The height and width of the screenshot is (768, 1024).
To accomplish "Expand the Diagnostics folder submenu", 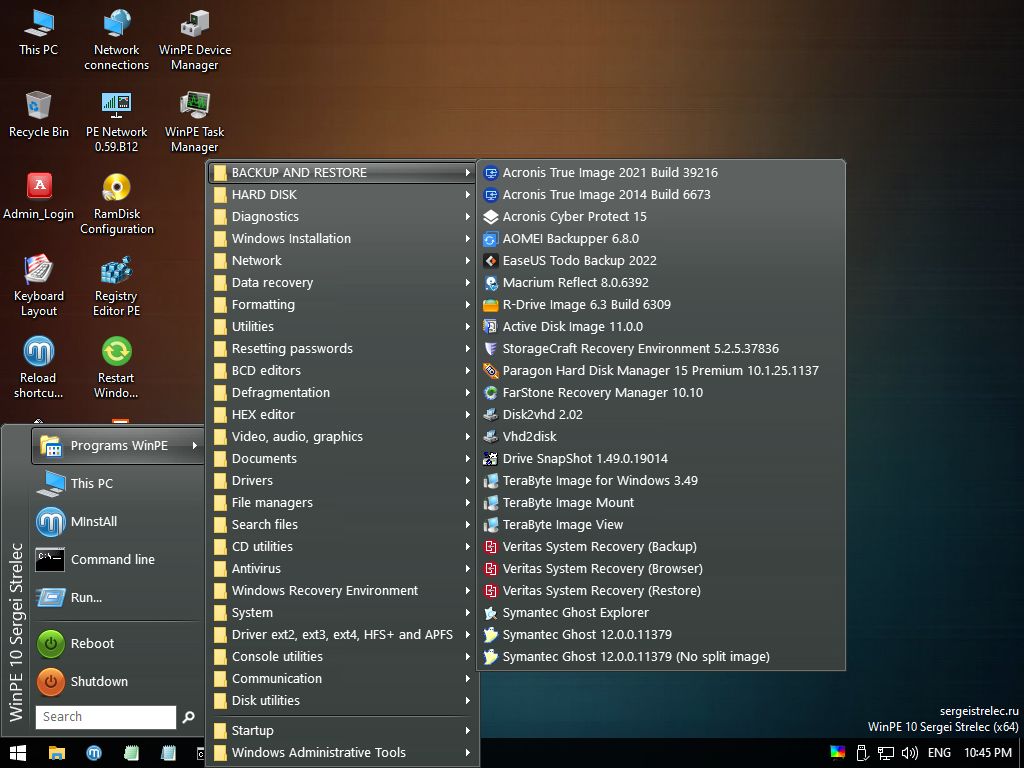I will (x=342, y=217).
